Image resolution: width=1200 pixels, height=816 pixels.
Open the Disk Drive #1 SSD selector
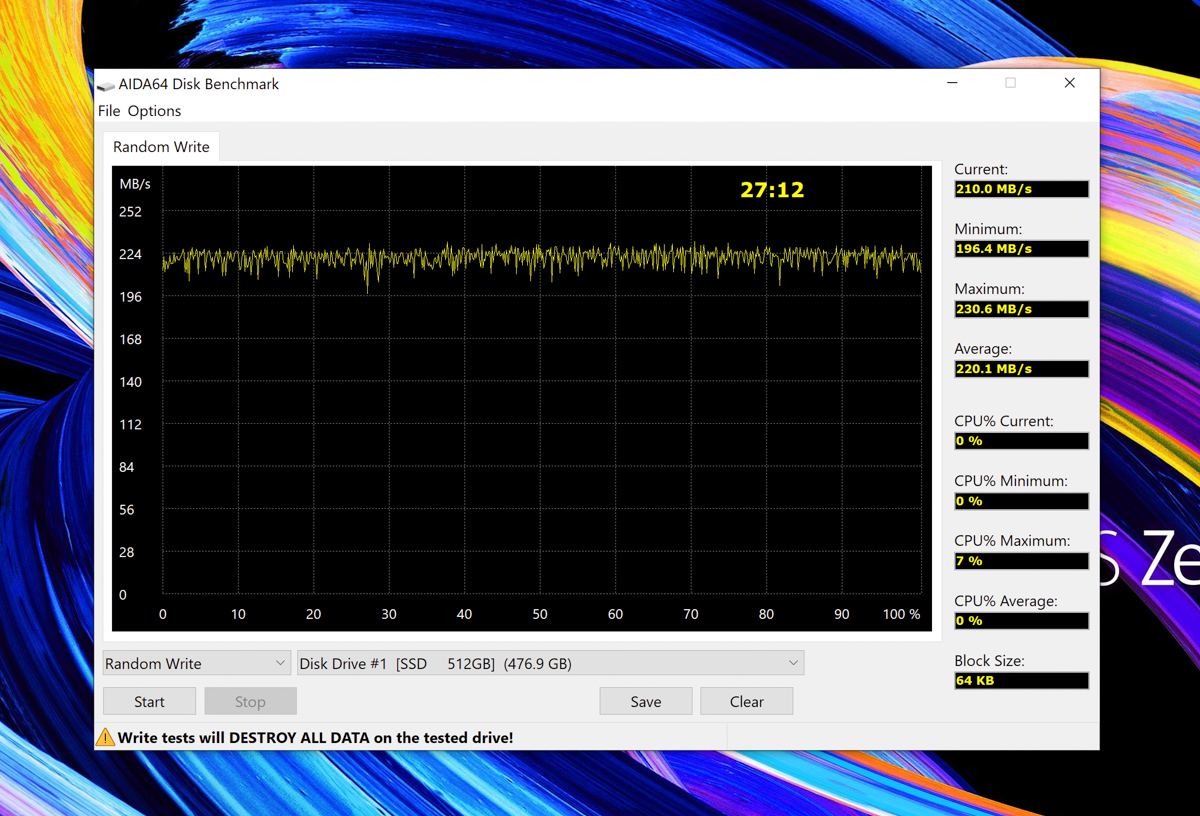pyautogui.click(x=550, y=663)
